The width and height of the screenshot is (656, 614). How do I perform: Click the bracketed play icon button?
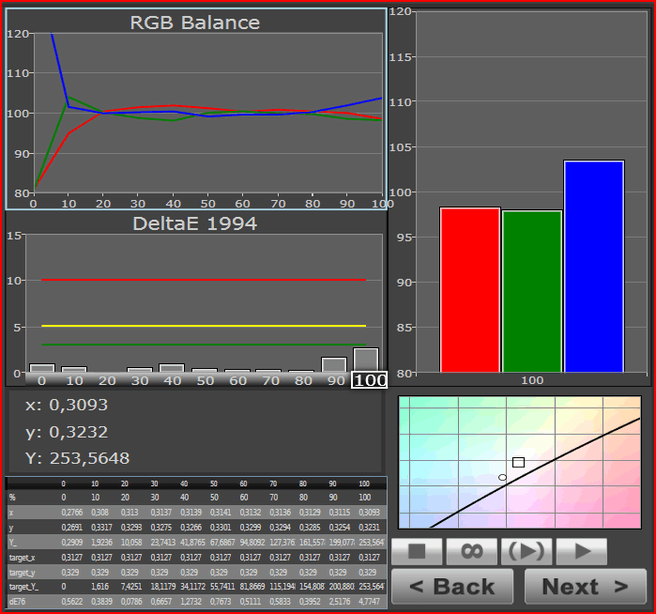(x=526, y=552)
